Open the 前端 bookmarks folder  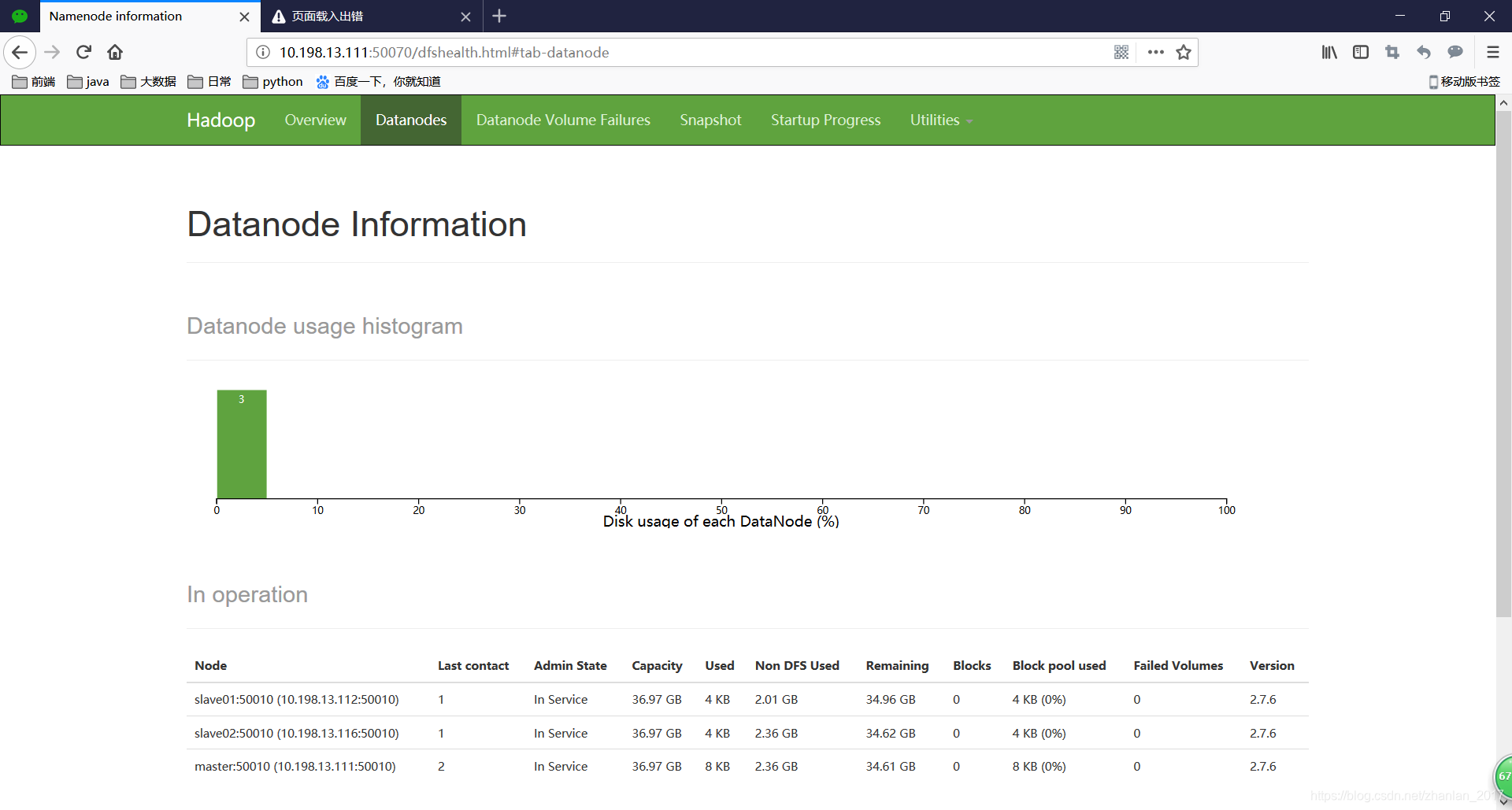pos(33,82)
